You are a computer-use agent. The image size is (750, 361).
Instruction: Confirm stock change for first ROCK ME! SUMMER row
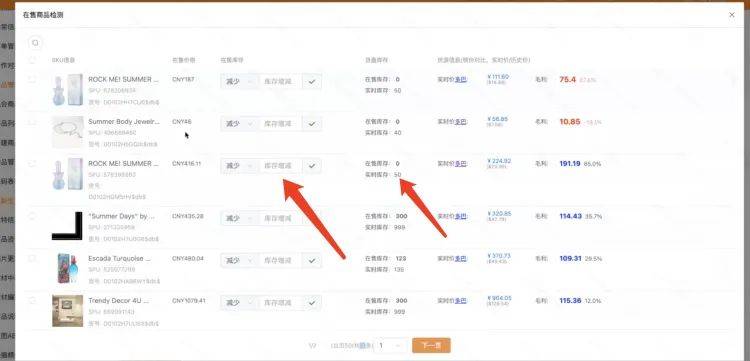[x=312, y=81]
